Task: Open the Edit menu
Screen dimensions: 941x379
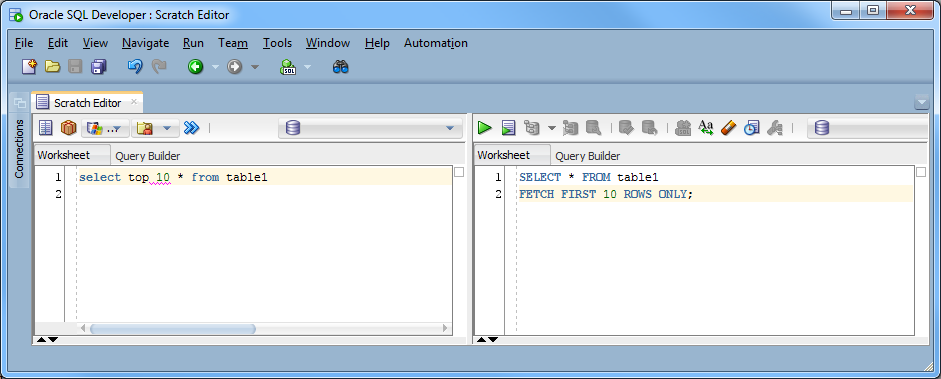Action: click(x=58, y=43)
